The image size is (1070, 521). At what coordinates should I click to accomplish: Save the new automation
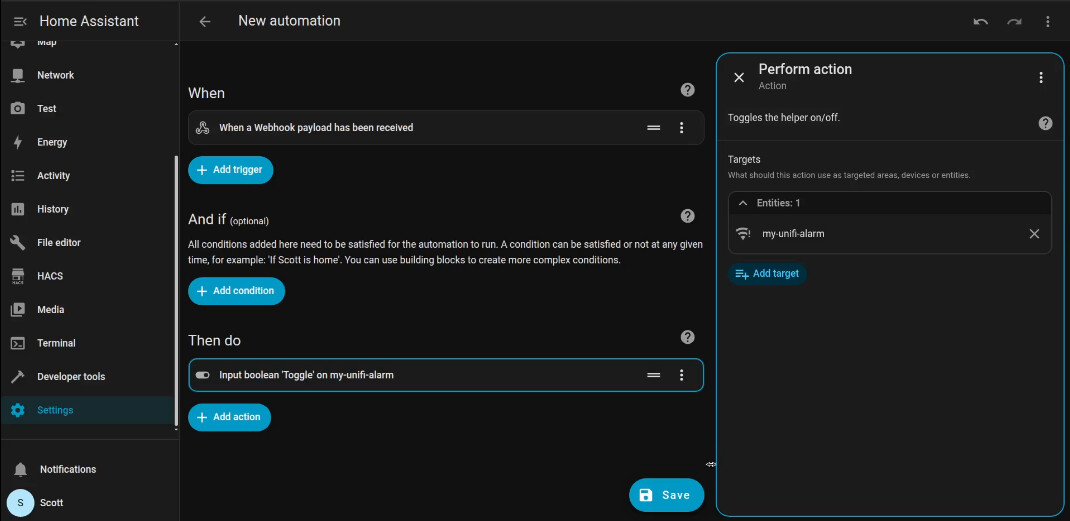[666, 495]
